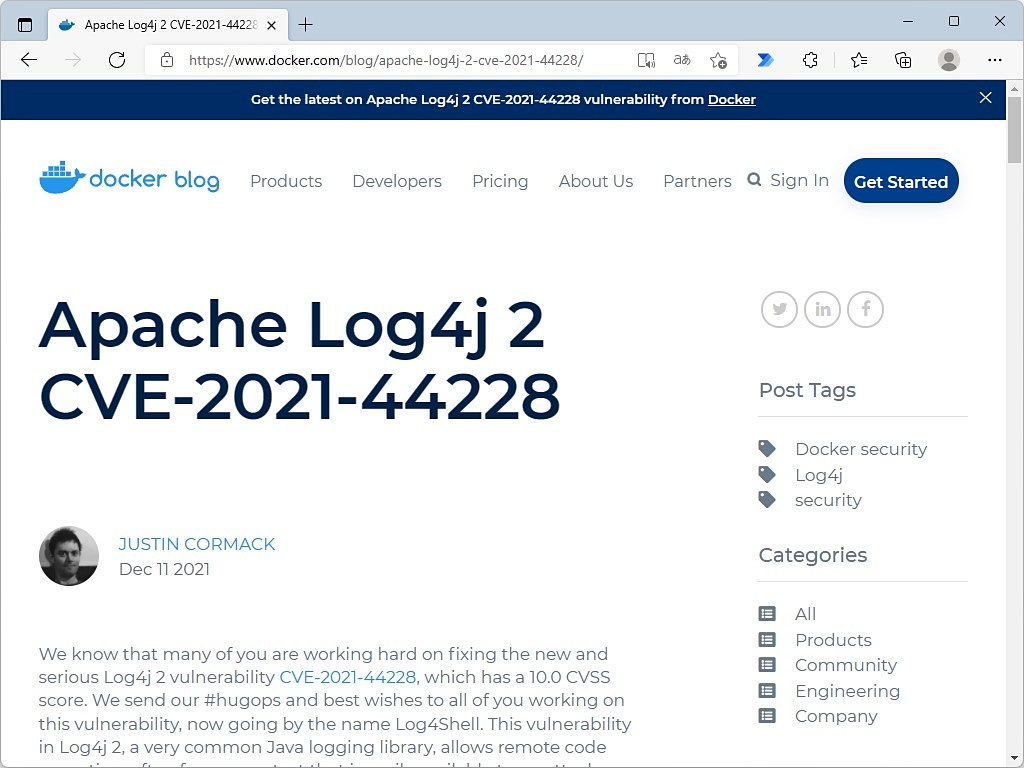Open the Docker security tag
Image resolution: width=1024 pixels, height=768 pixels.
tap(861, 449)
